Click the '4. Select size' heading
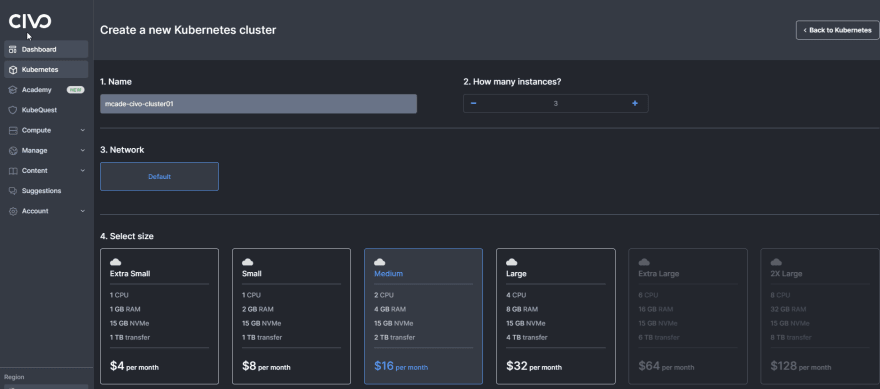The height and width of the screenshot is (389, 880). (x=127, y=236)
